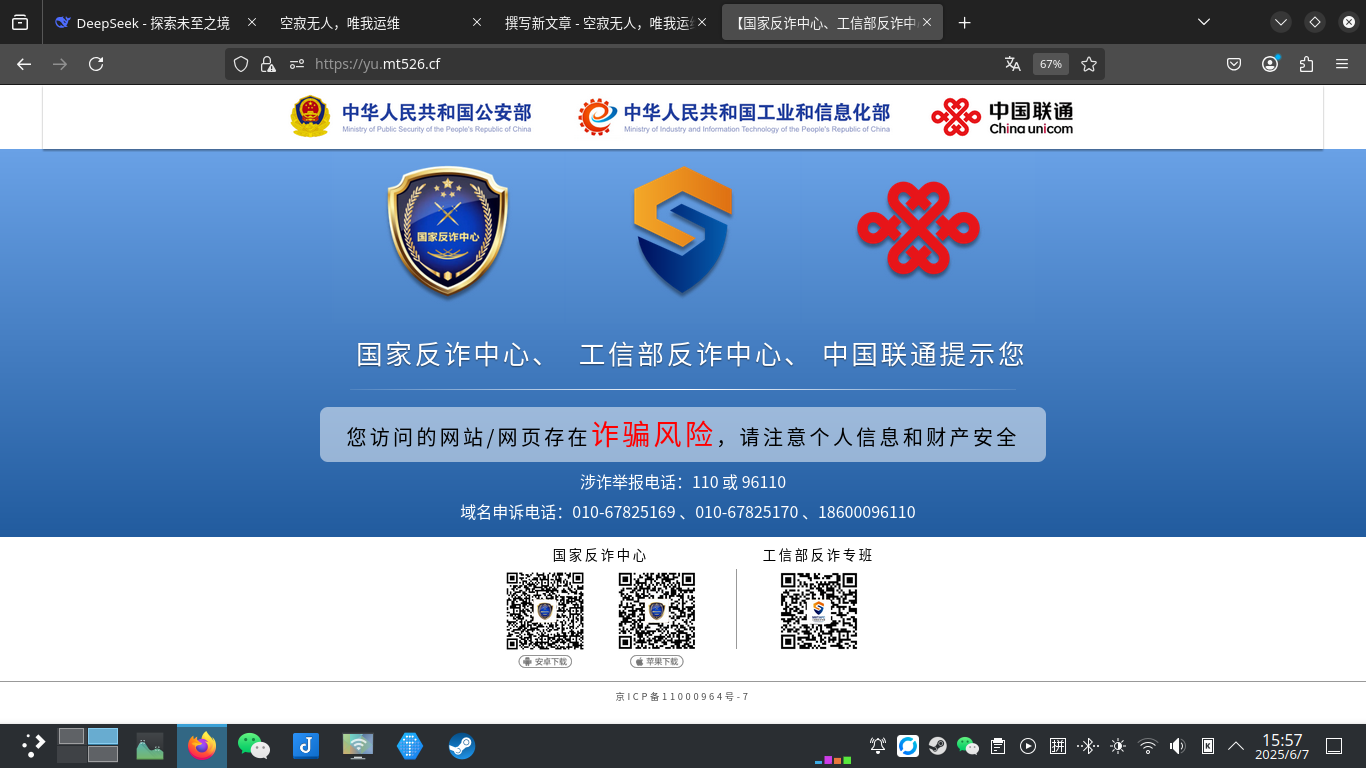The image size is (1366, 768).
Task: Switch to DeepSeek - 探索未至之境 tab
Action: 153,22
